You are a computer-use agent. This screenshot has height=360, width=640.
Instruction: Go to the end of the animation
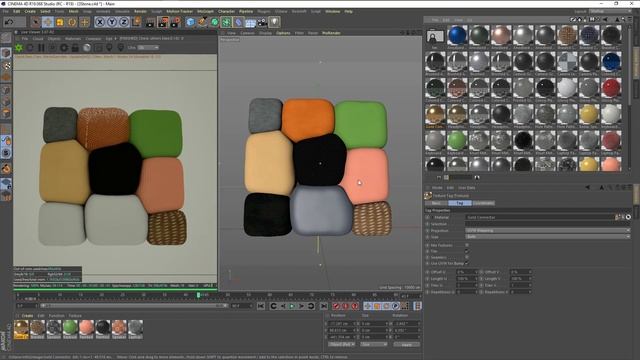(324, 306)
